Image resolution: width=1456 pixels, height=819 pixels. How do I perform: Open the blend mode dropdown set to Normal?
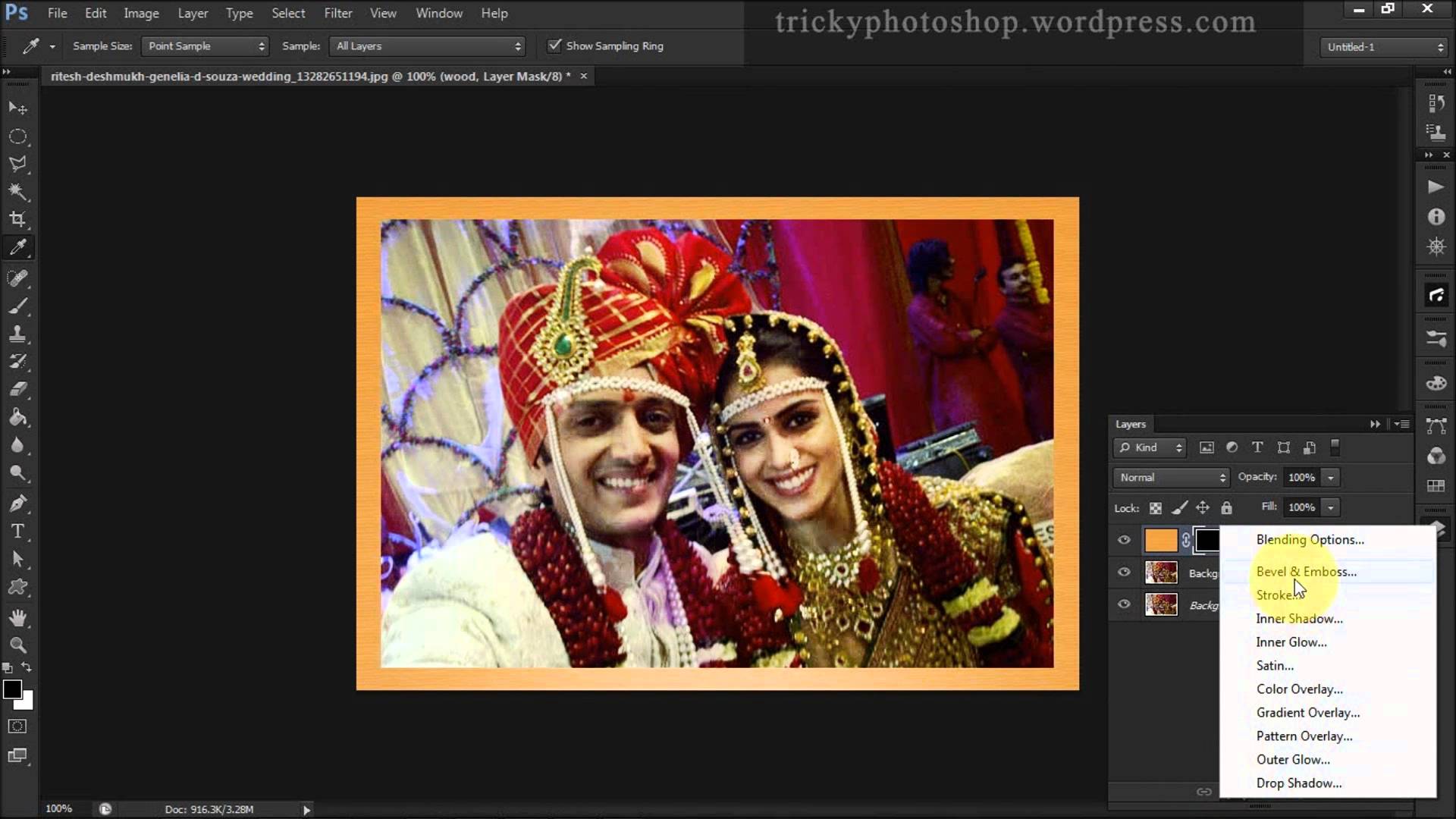(1171, 477)
